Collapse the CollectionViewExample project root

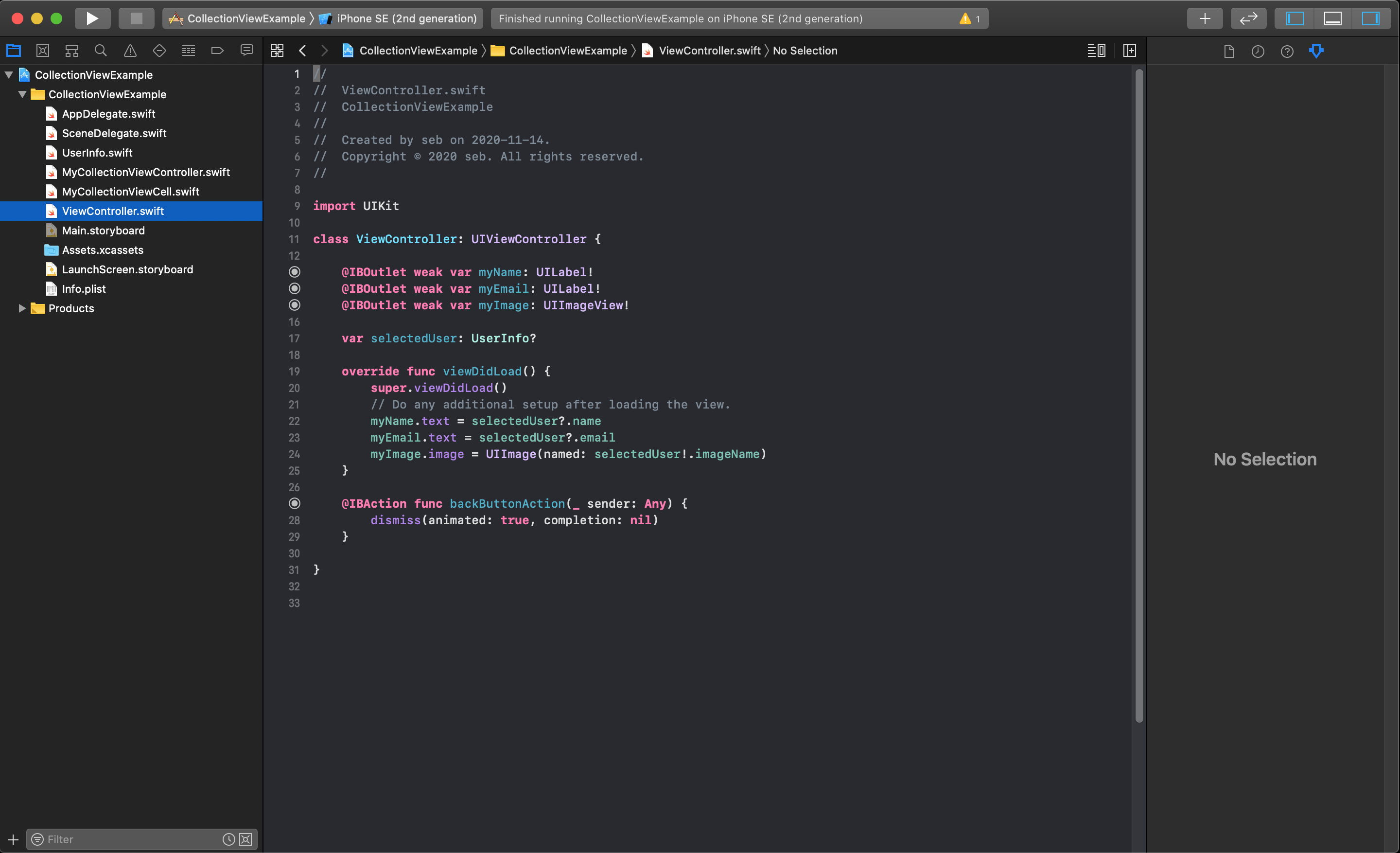(x=9, y=74)
